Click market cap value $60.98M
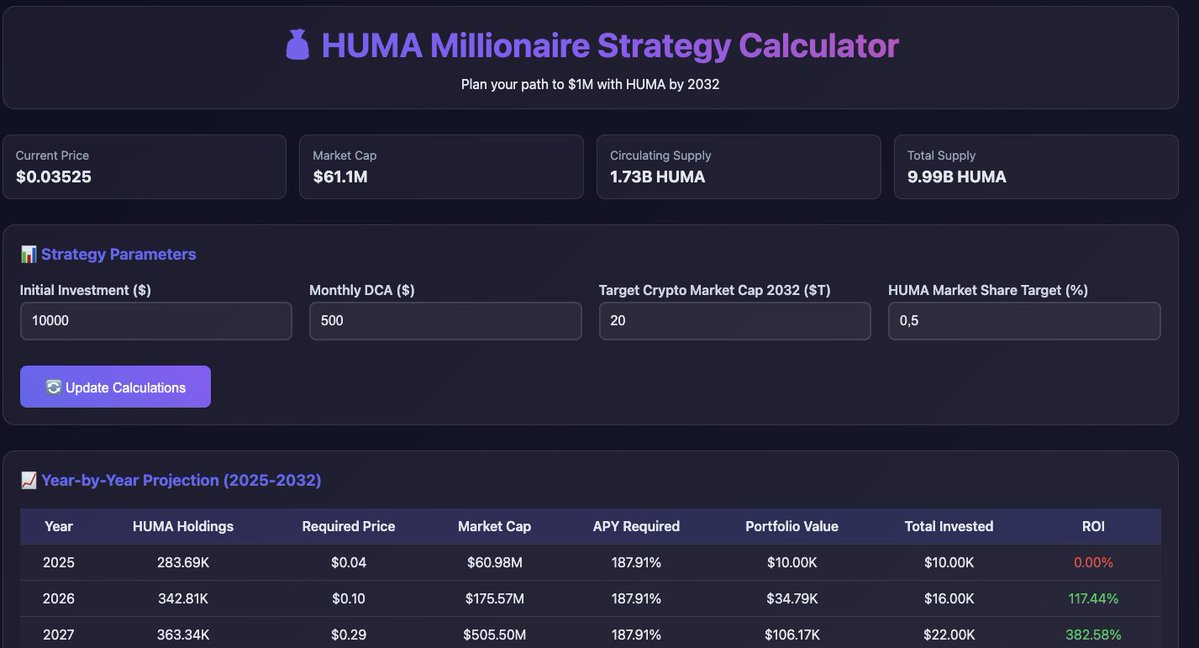 coord(495,562)
